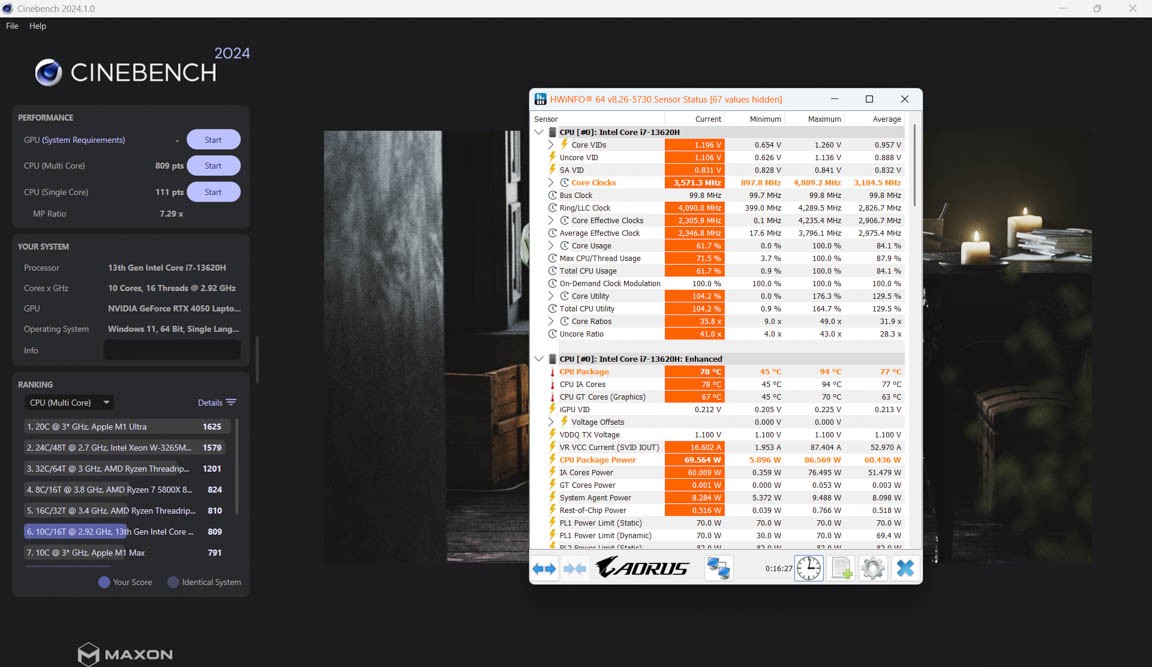Click the AORUS logo in HWiNFO toolbar
1152x667 pixels.
(642, 567)
